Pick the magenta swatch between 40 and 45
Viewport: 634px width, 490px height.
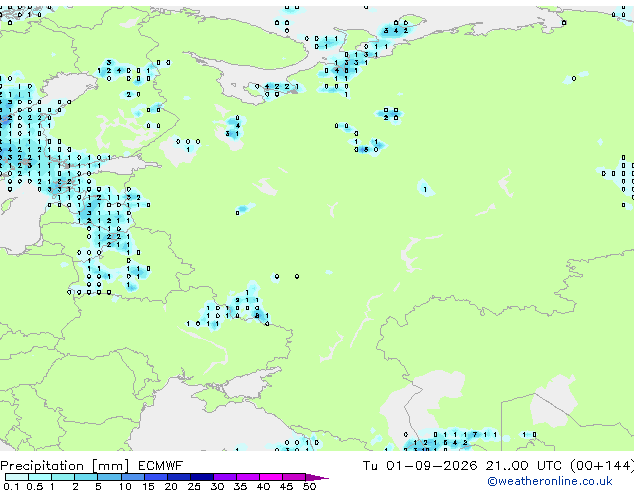pyautogui.click(x=271, y=477)
